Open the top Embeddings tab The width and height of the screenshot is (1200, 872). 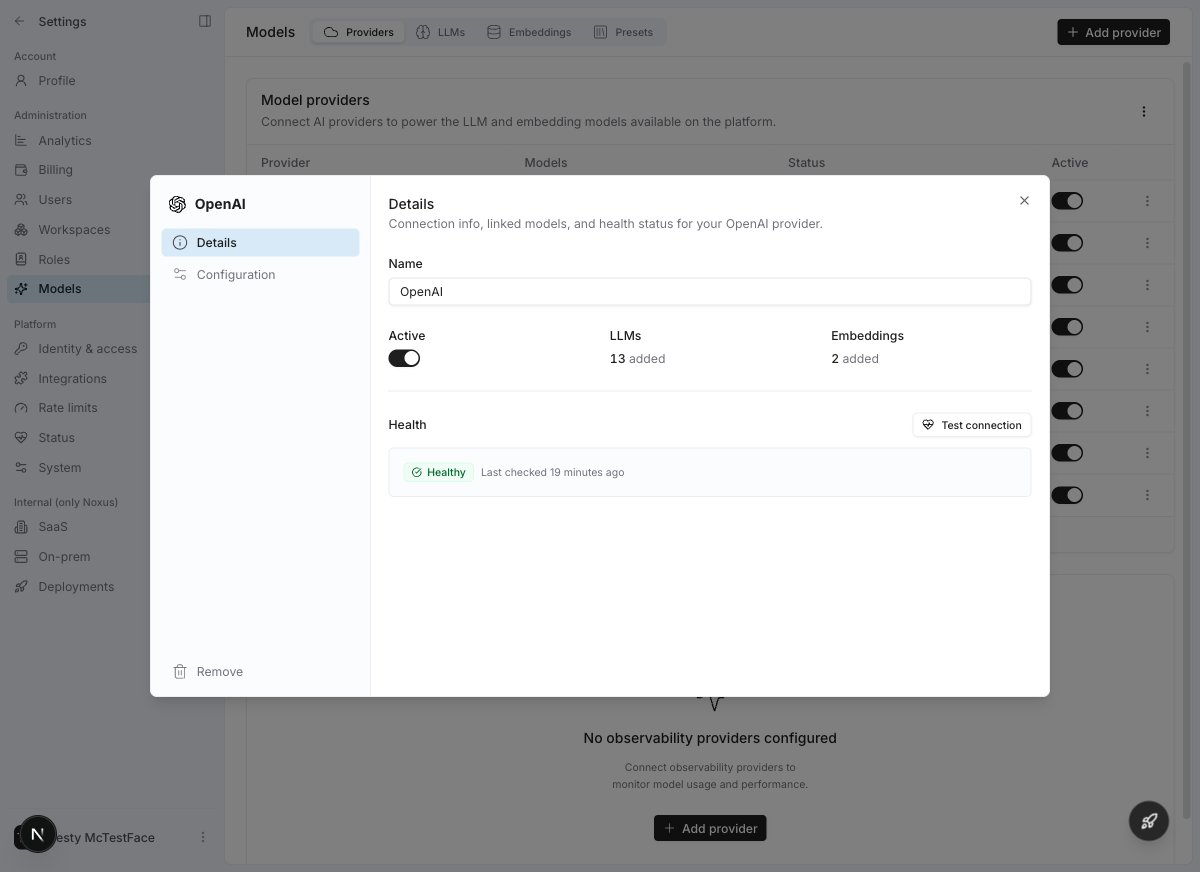pos(529,32)
